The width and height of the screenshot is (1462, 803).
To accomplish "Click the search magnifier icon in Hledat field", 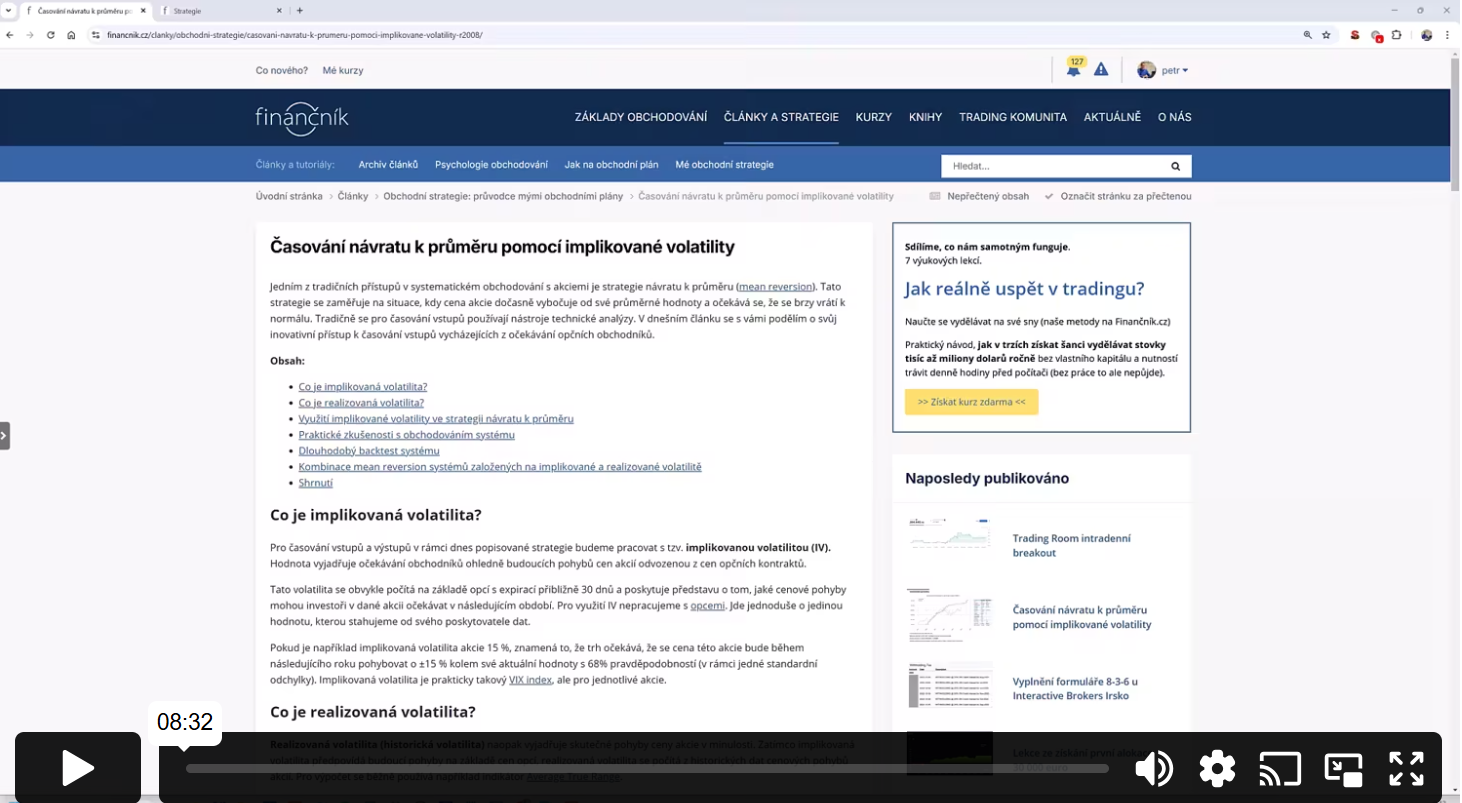I will [1176, 166].
